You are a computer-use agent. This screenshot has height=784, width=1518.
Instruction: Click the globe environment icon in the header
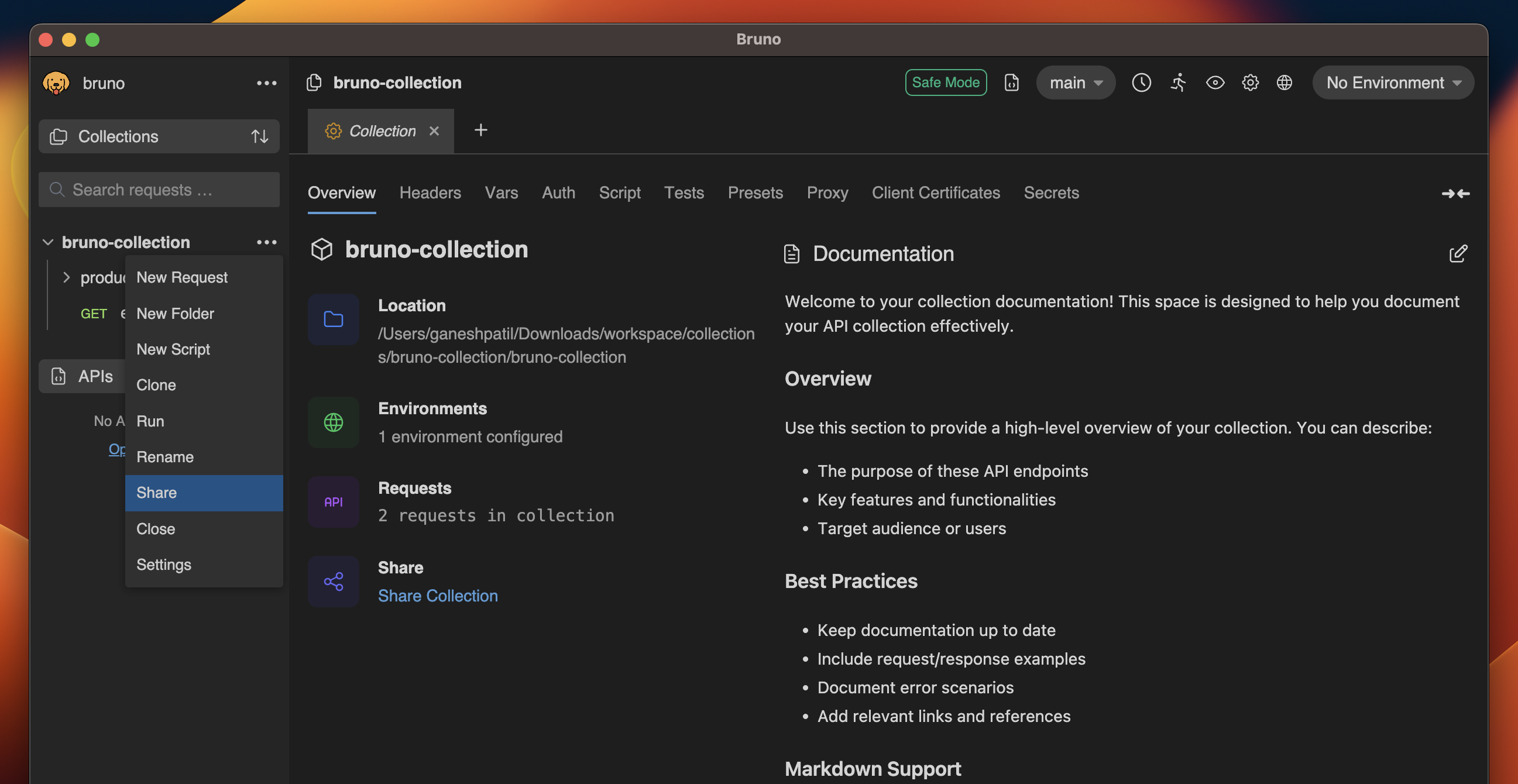point(1285,82)
